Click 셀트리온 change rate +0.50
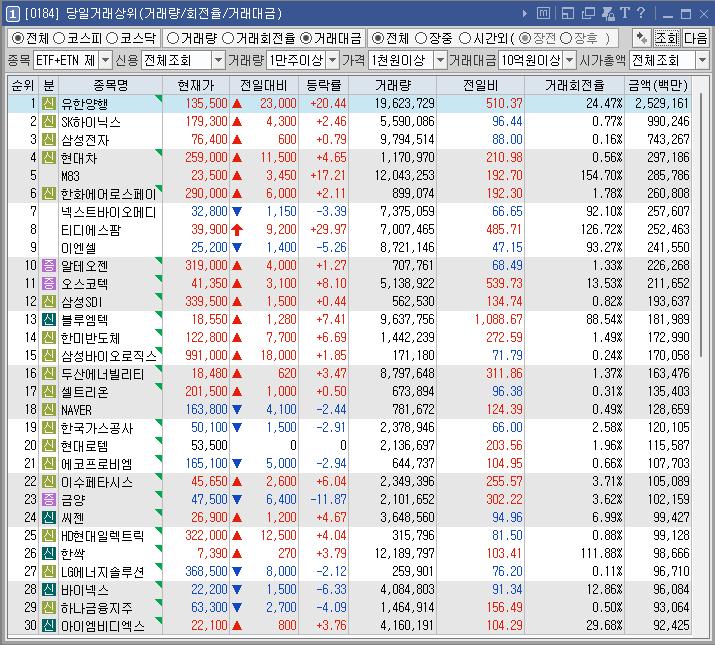The width and height of the screenshot is (715, 645). (x=332, y=391)
